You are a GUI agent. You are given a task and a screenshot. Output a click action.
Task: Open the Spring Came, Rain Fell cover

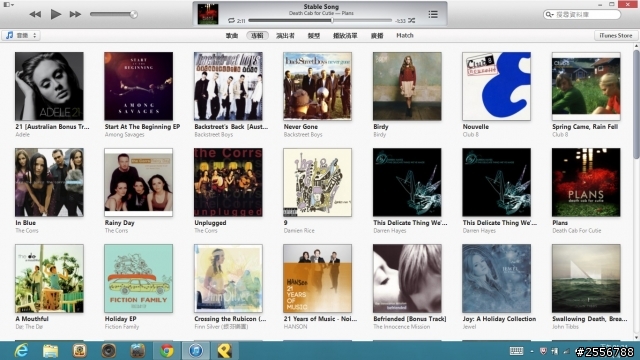(x=586, y=86)
